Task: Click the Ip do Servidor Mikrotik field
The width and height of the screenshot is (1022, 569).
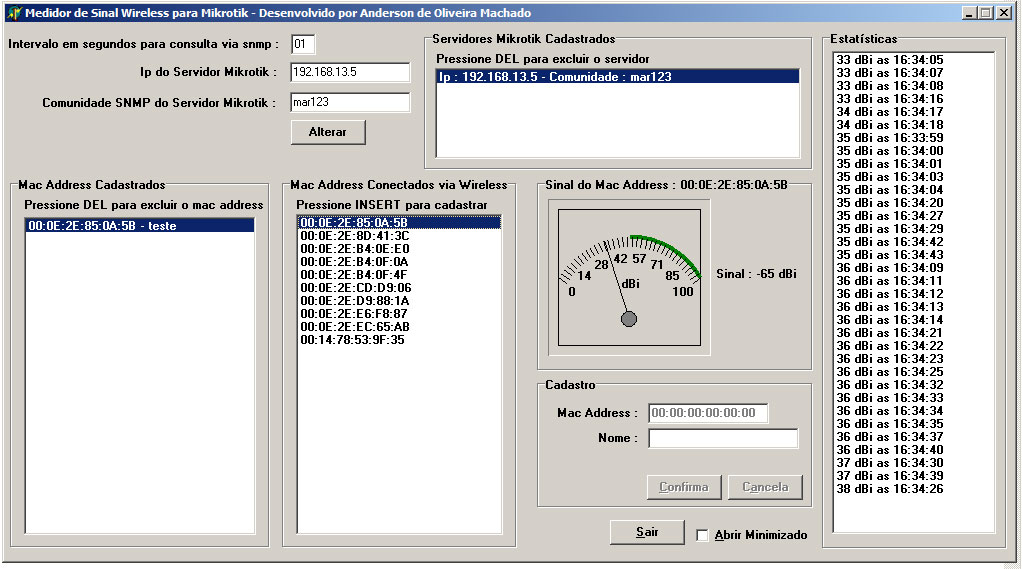Action: (350, 72)
